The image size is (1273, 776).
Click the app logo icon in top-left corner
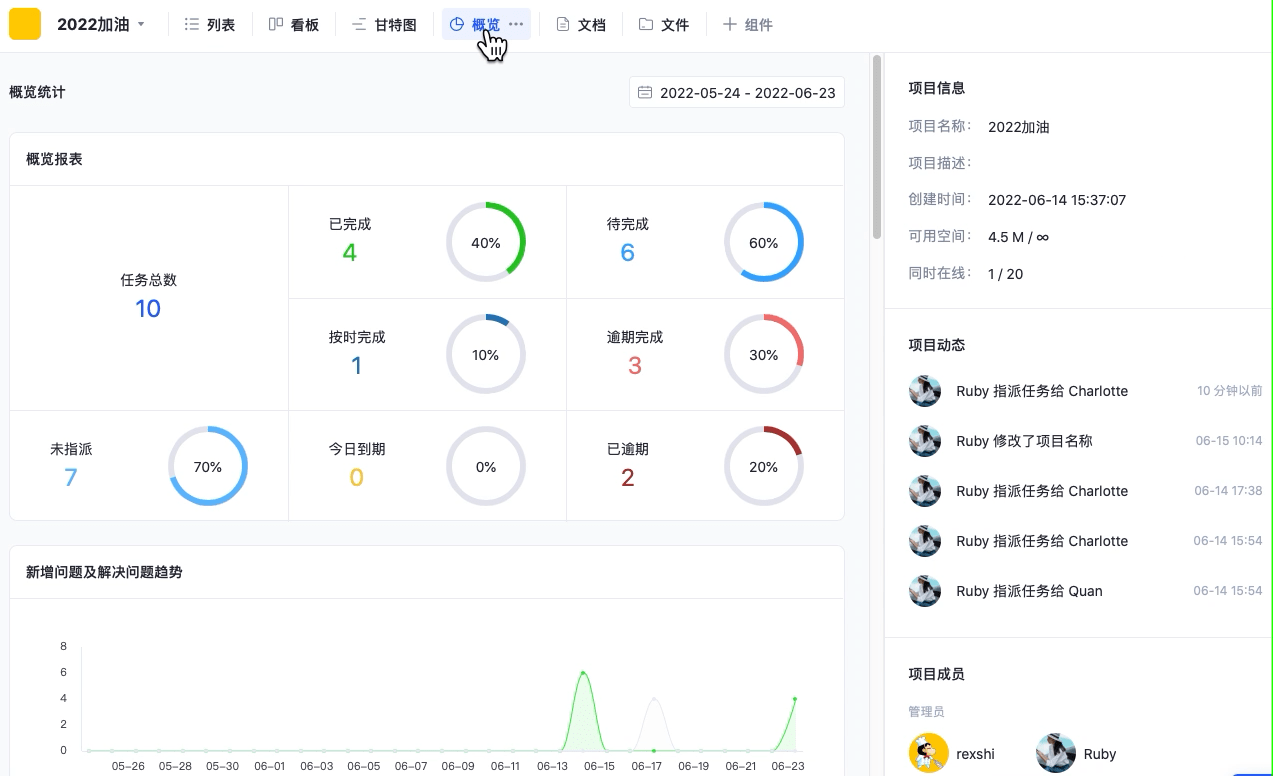tap(24, 22)
